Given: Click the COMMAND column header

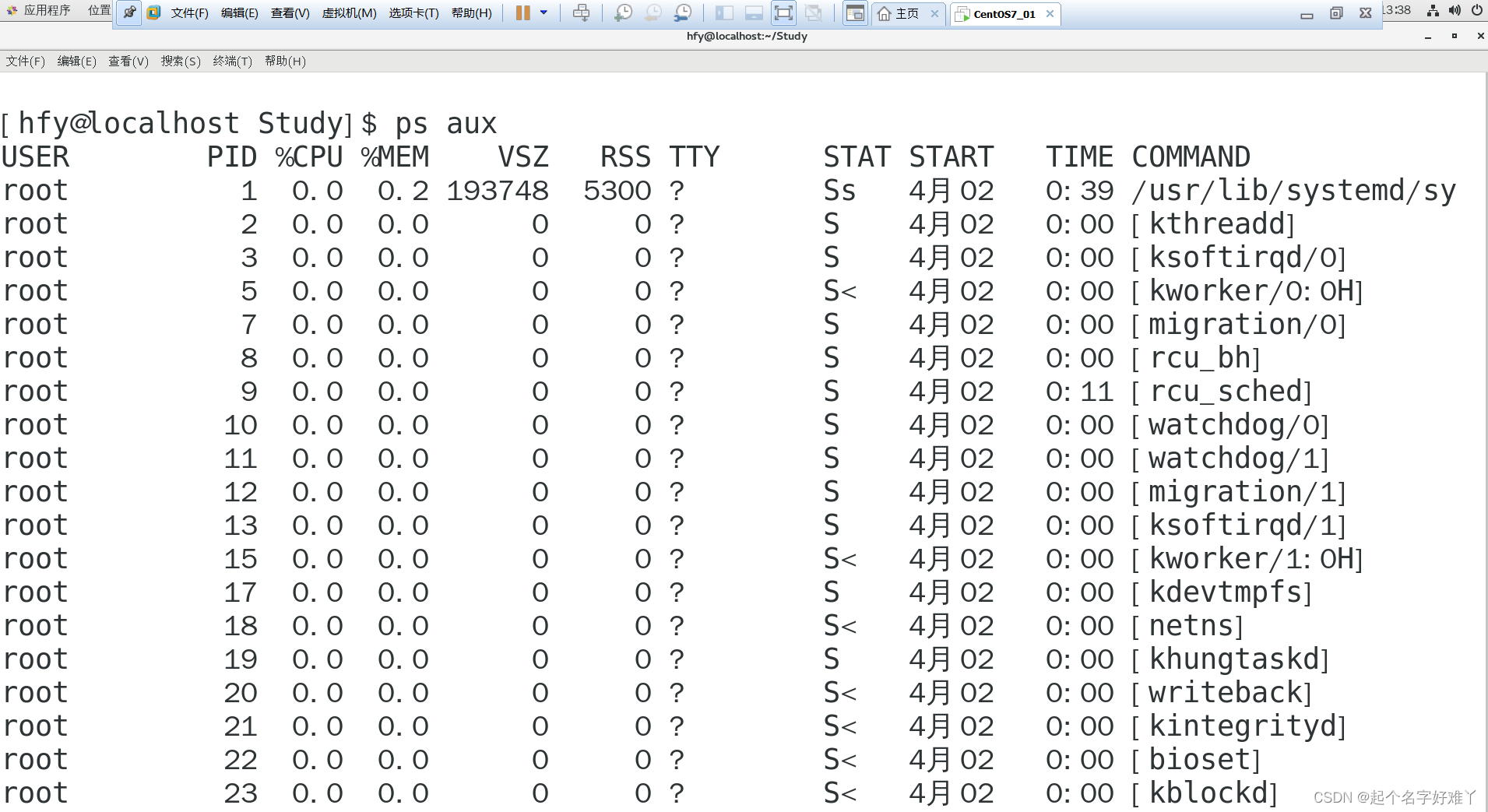Looking at the screenshot, I should click(1191, 157).
